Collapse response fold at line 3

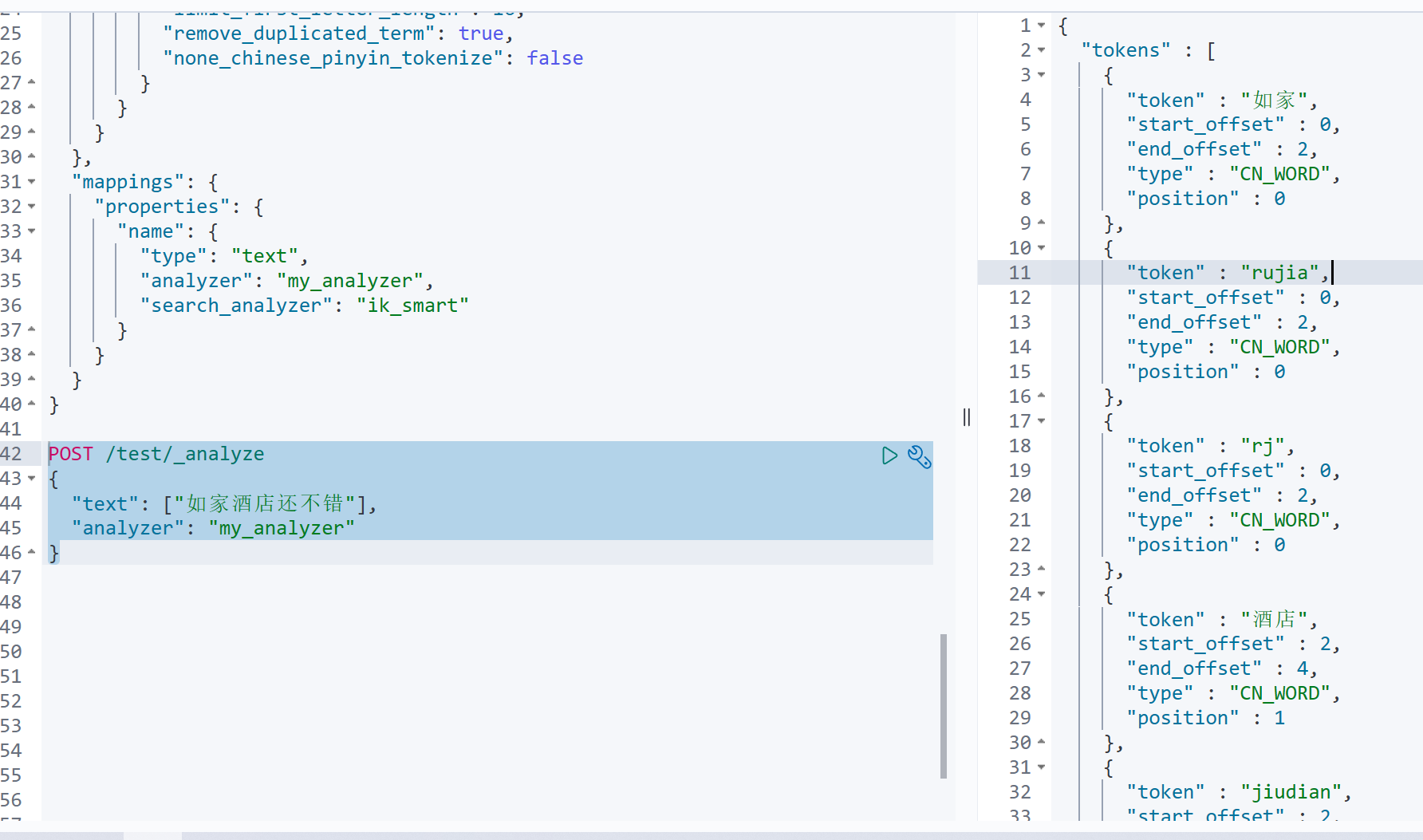click(1041, 75)
